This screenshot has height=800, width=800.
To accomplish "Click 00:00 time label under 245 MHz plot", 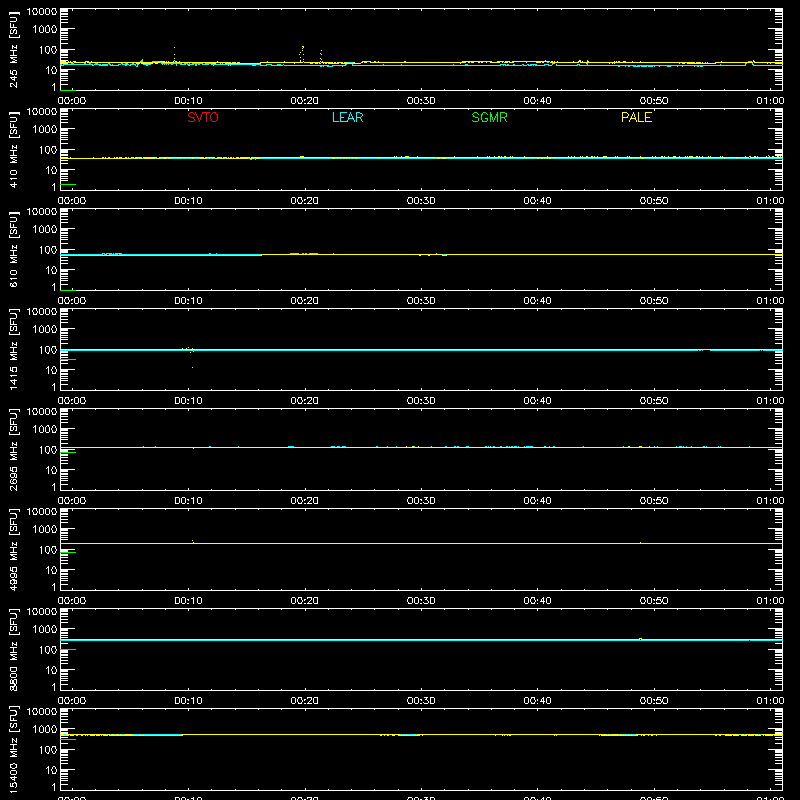I will pyautogui.click(x=72, y=101).
